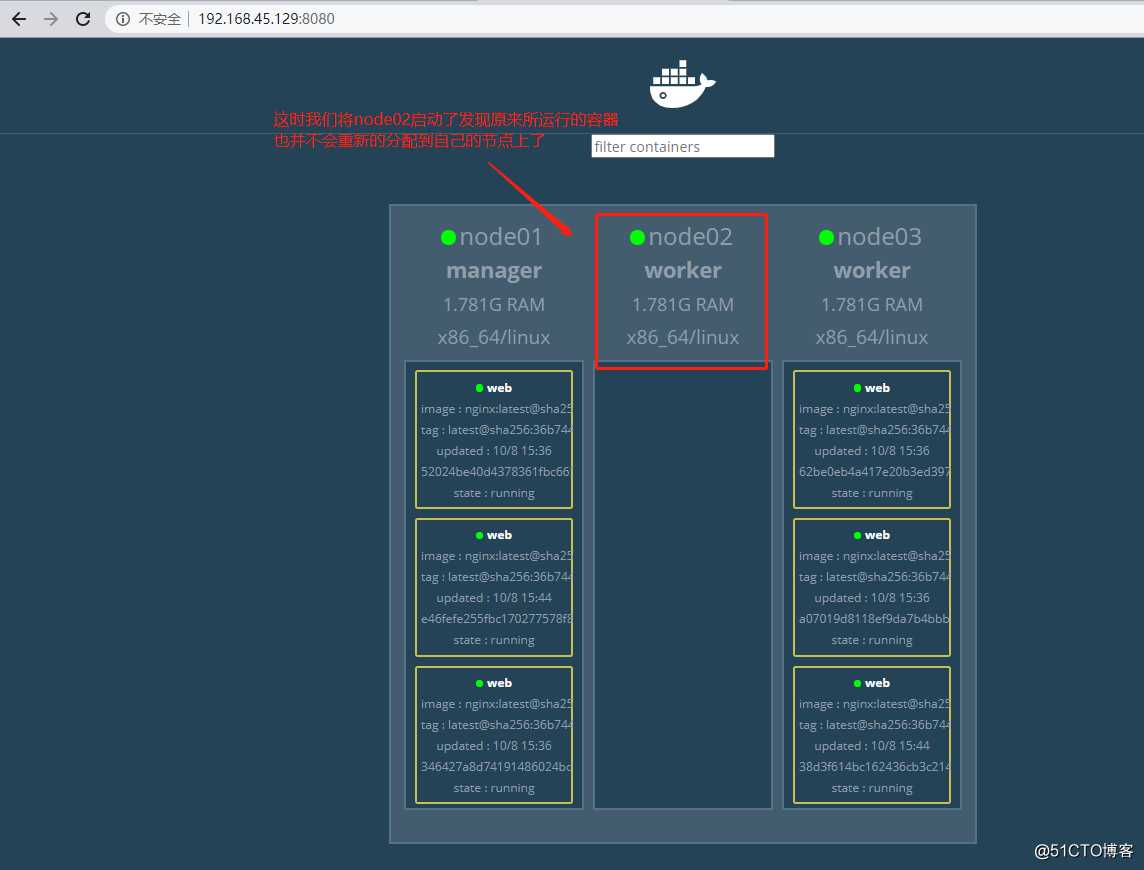Image resolution: width=1144 pixels, height=870 pixels.
Task: Click the state running text on node03's middle container
Action: [872, 640]
